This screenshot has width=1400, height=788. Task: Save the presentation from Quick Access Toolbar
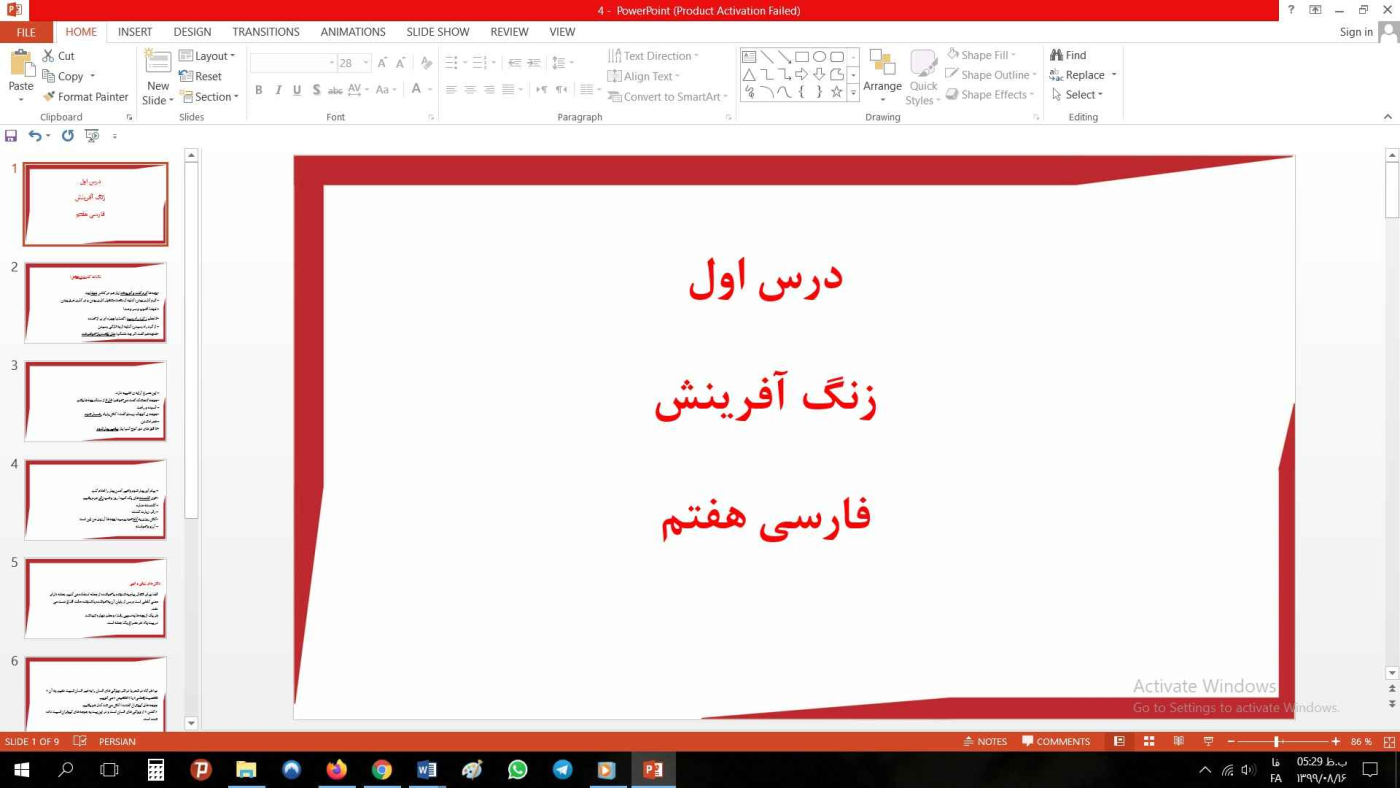coord(11,136)
